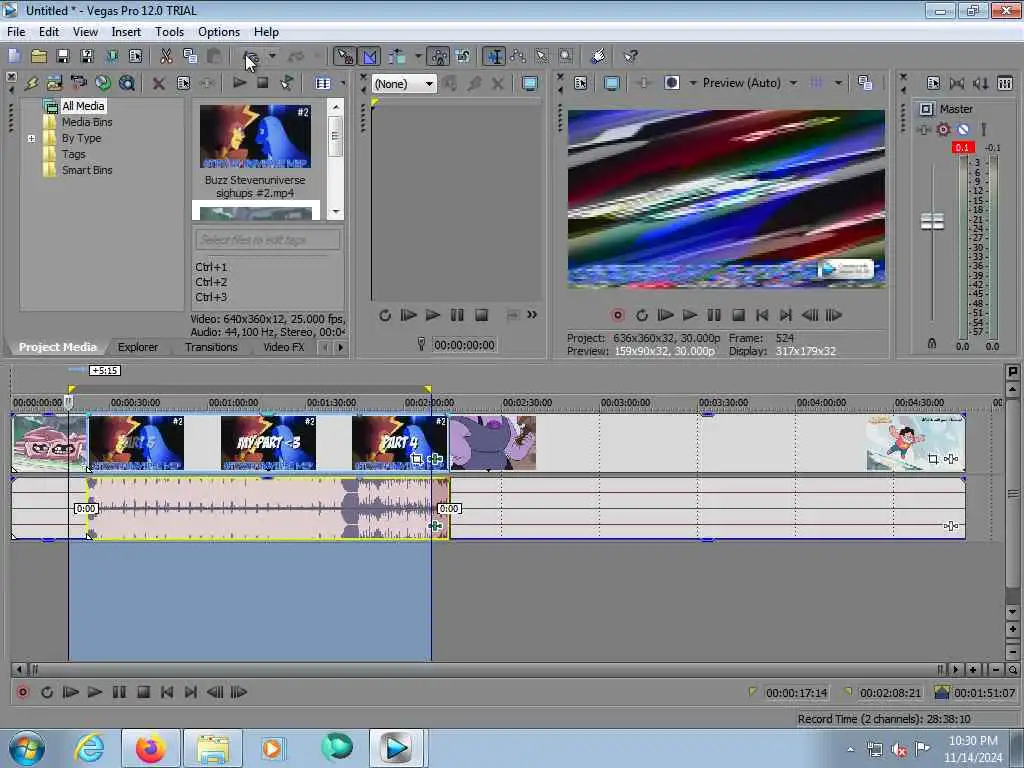Click the docked tabs scroll right arrow

tap(340, 347)
